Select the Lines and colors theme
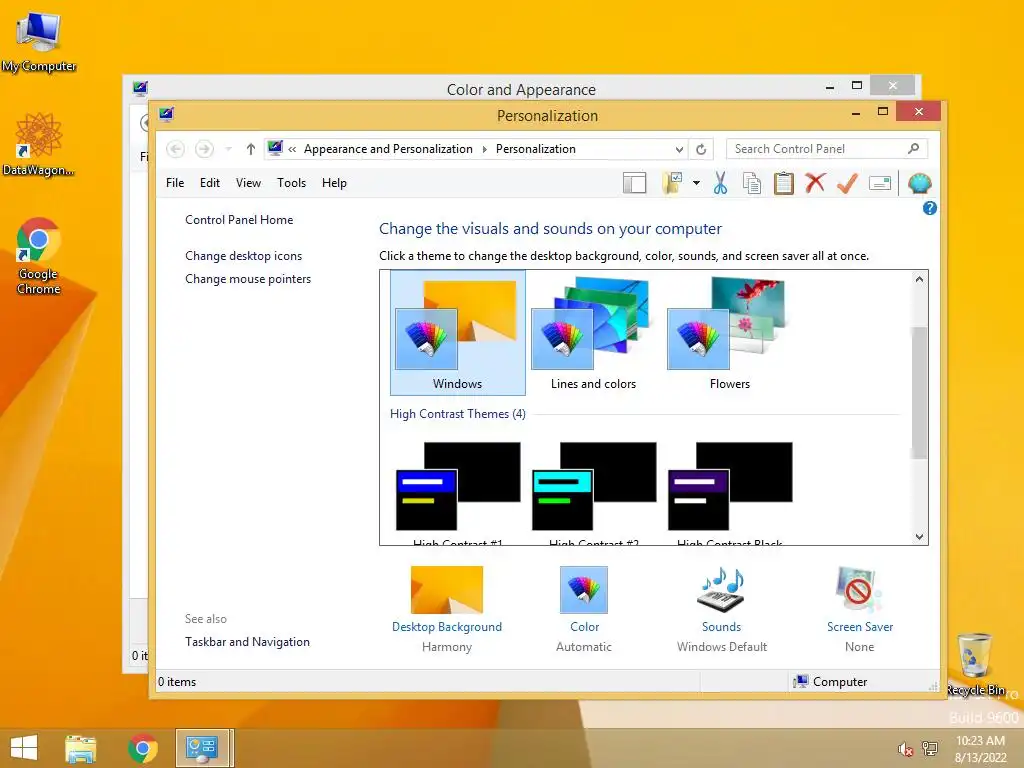 point(593,333)
